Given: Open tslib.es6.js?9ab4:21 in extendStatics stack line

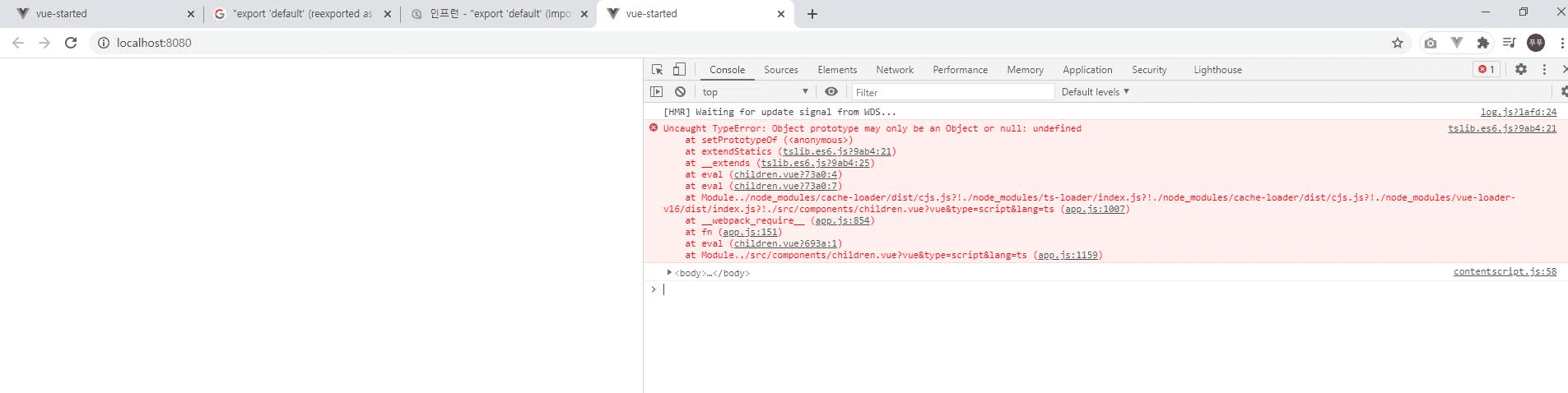Looking at the screenshot, I should [837, 151].
